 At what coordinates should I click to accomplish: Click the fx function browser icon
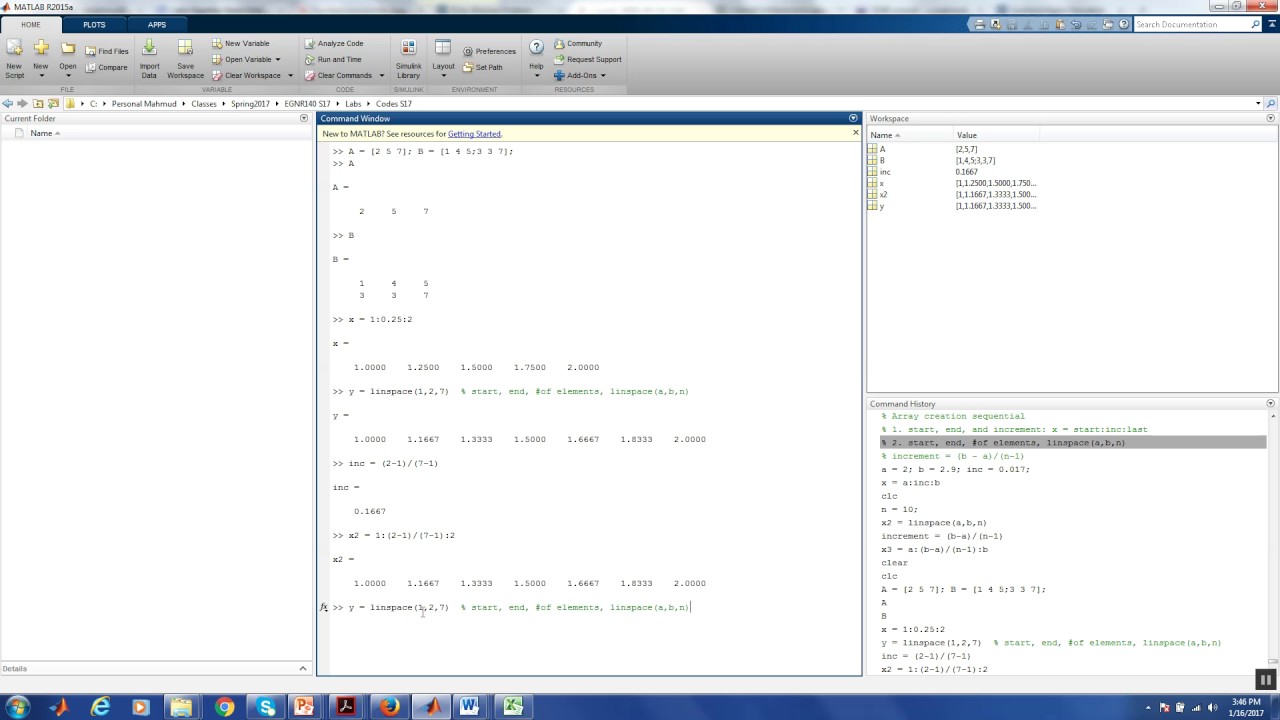[x=324, y=607]
